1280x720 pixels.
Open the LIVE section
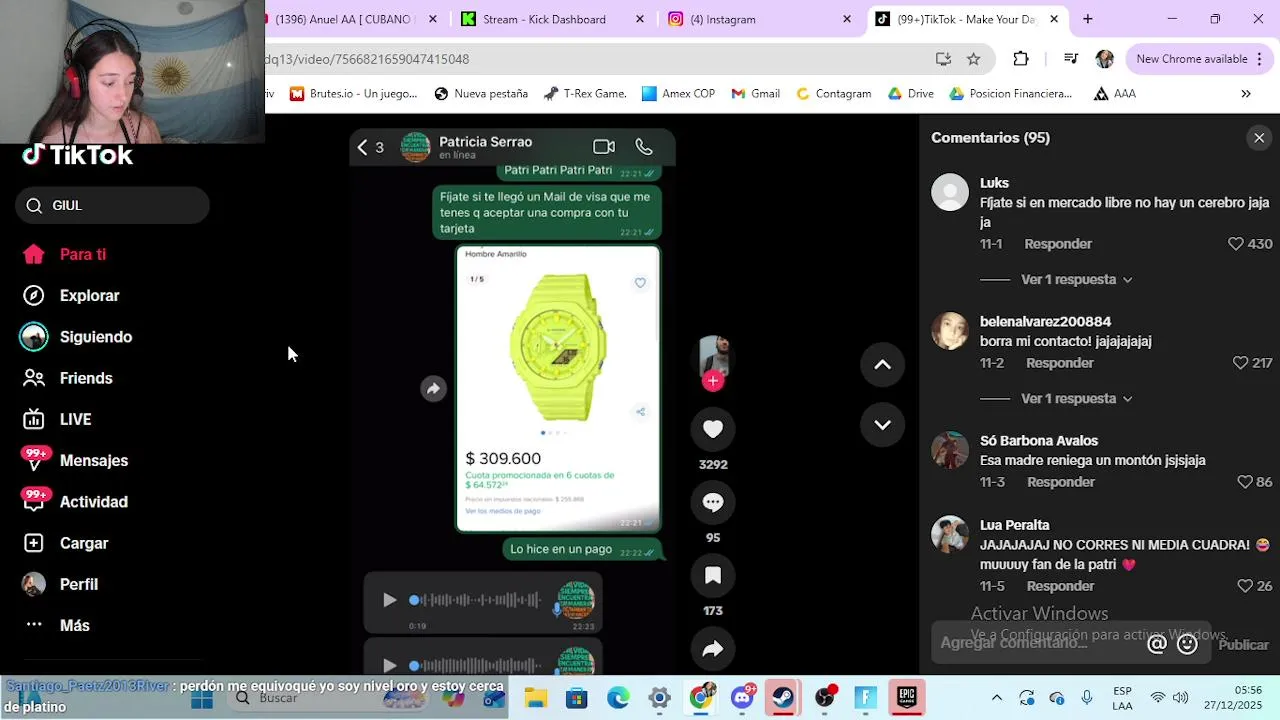point(58,419)
